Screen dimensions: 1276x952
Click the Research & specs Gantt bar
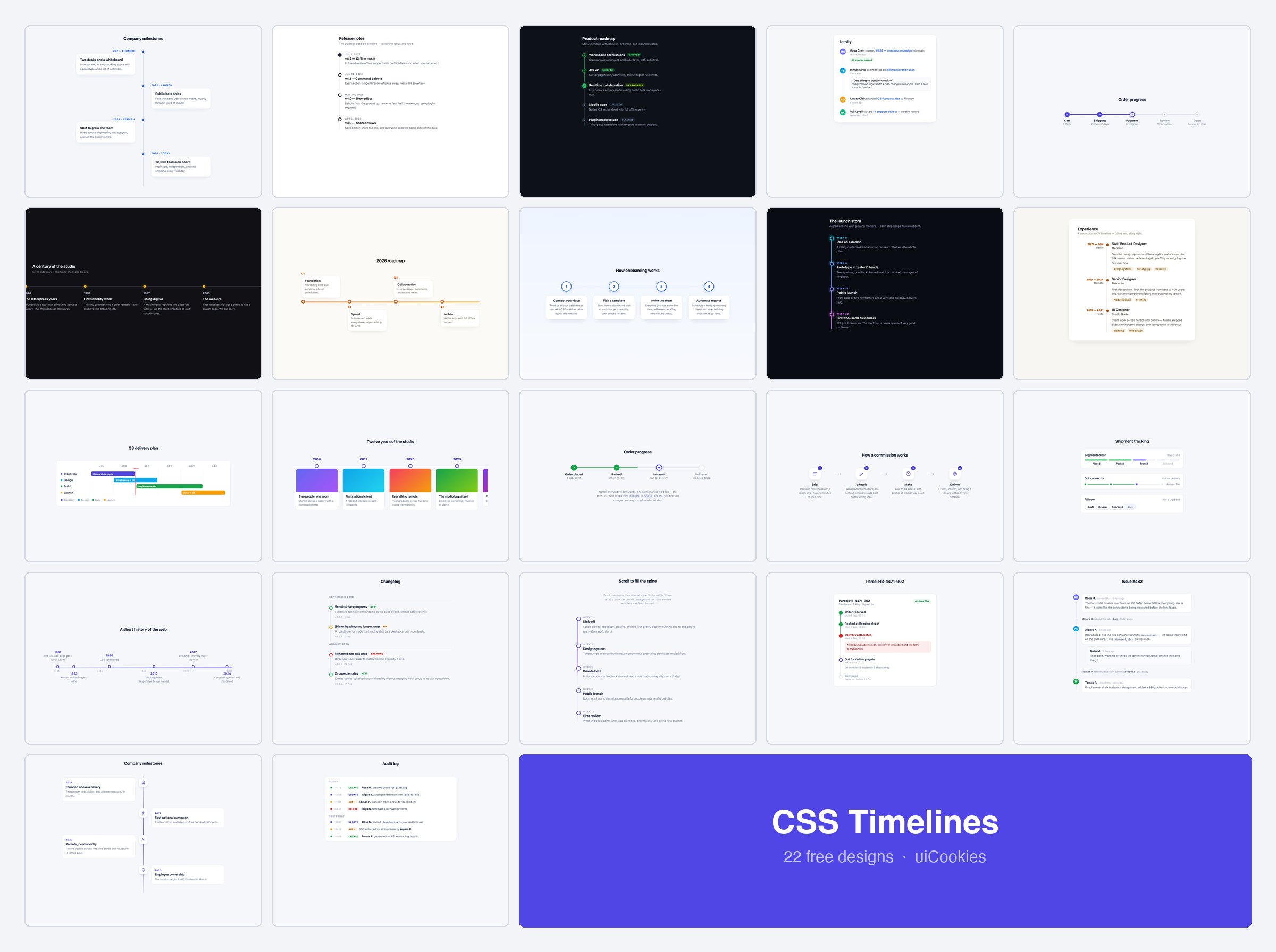point(113,474)
